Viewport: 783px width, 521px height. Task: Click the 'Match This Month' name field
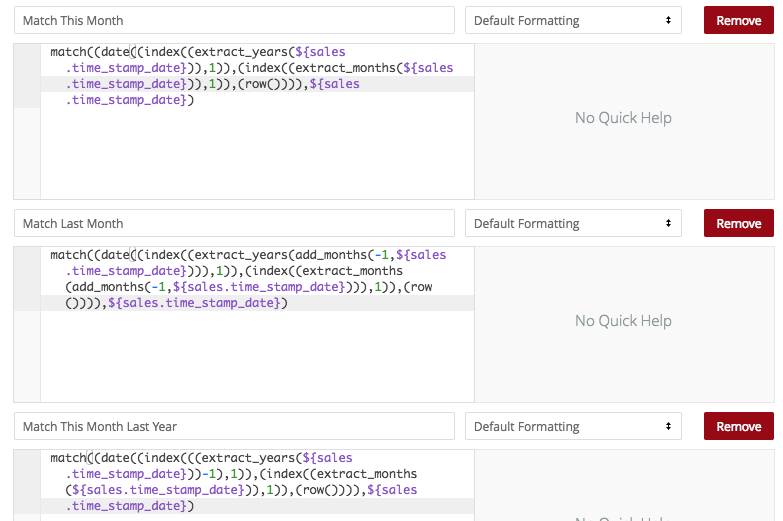coord(234,20)
